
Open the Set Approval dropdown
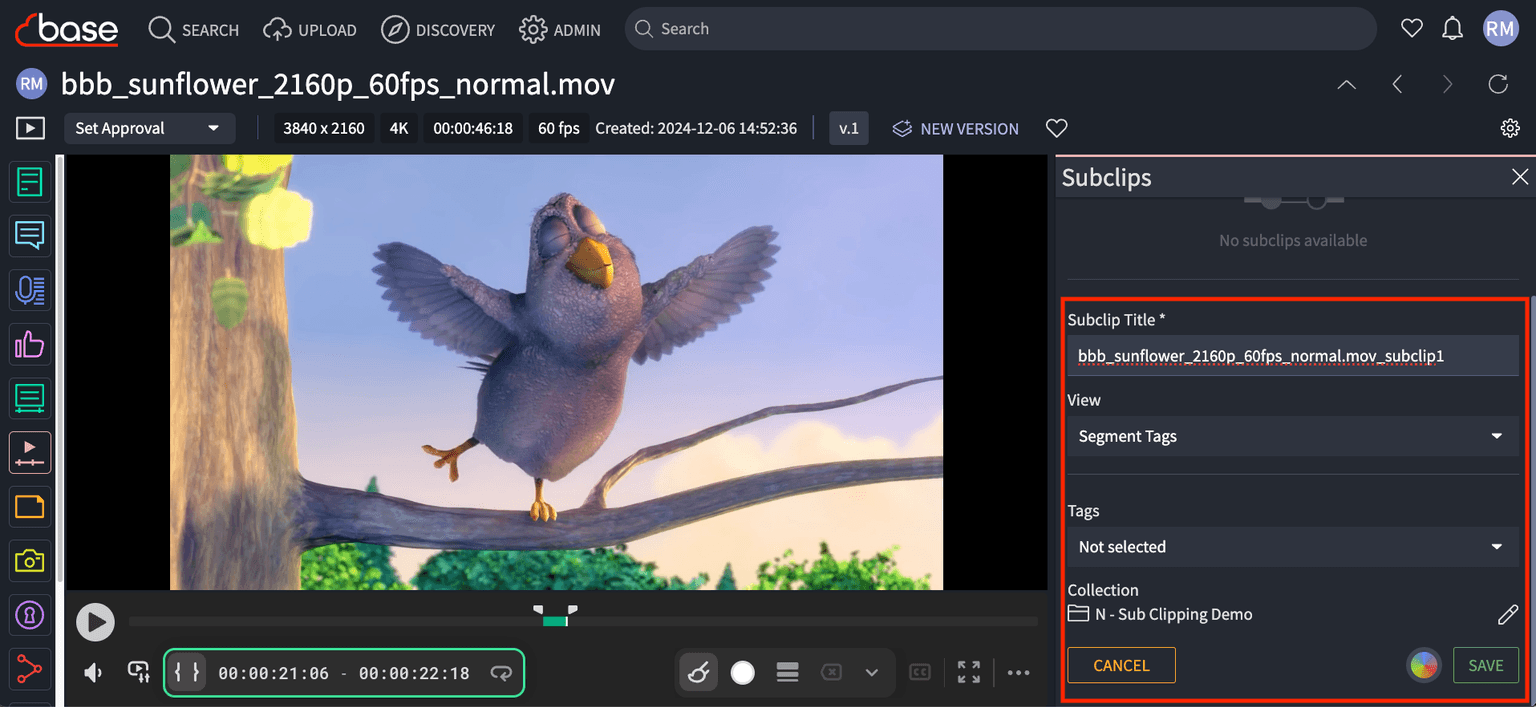(150, 128)
